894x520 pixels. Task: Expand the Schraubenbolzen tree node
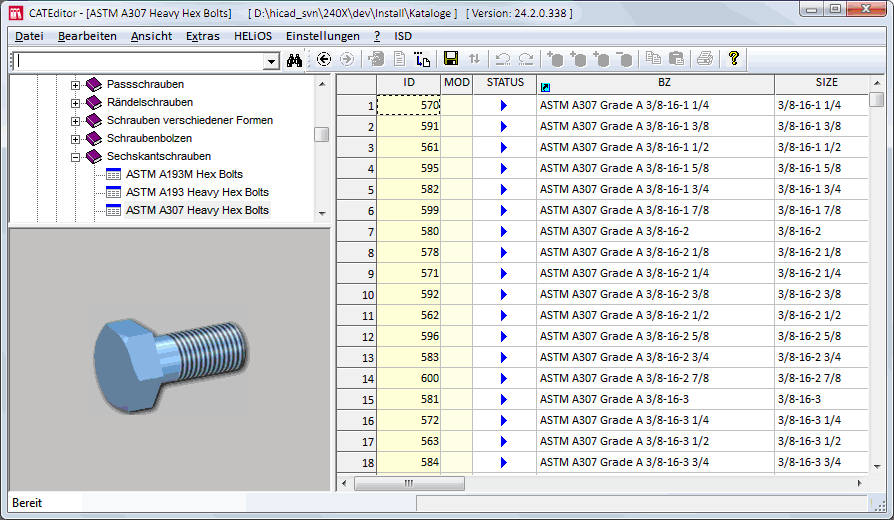point(76,139)
